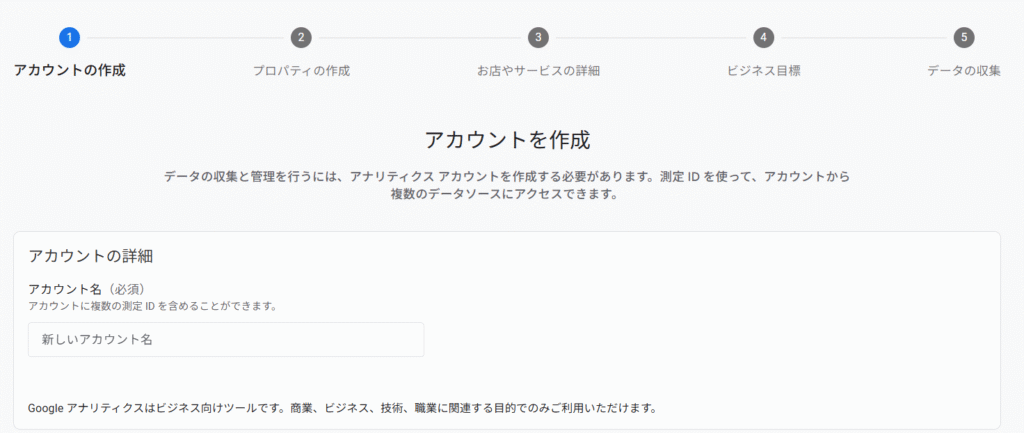
Task: Click the Google アナリティクス business-use notice
Action: pos(342,408)
